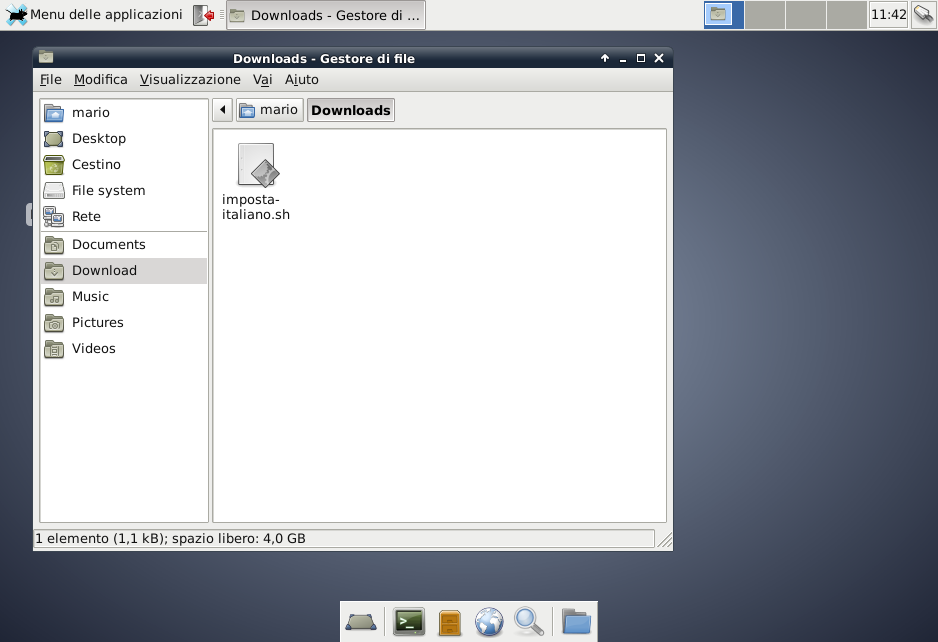Open the mario home folder in sidebar

(x=124, y=112)
